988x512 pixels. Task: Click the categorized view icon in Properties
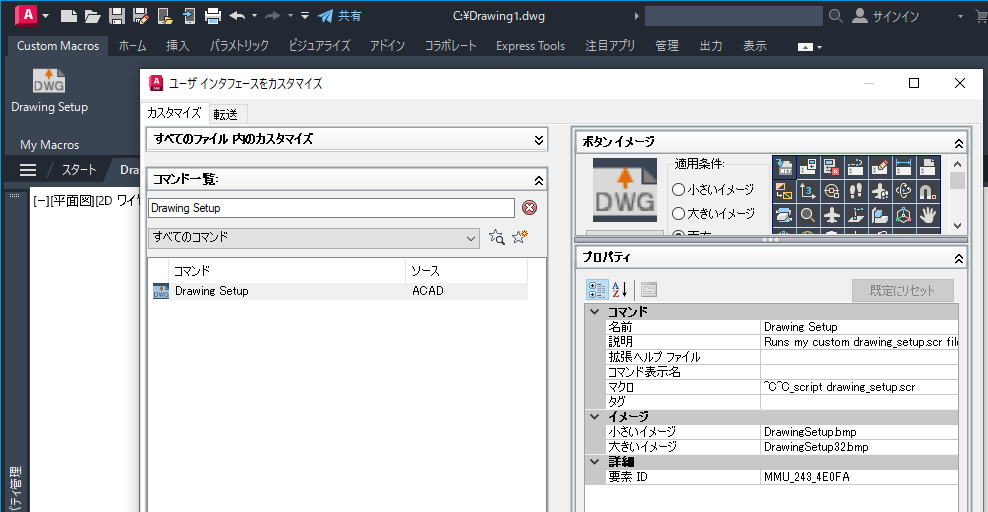597,290
